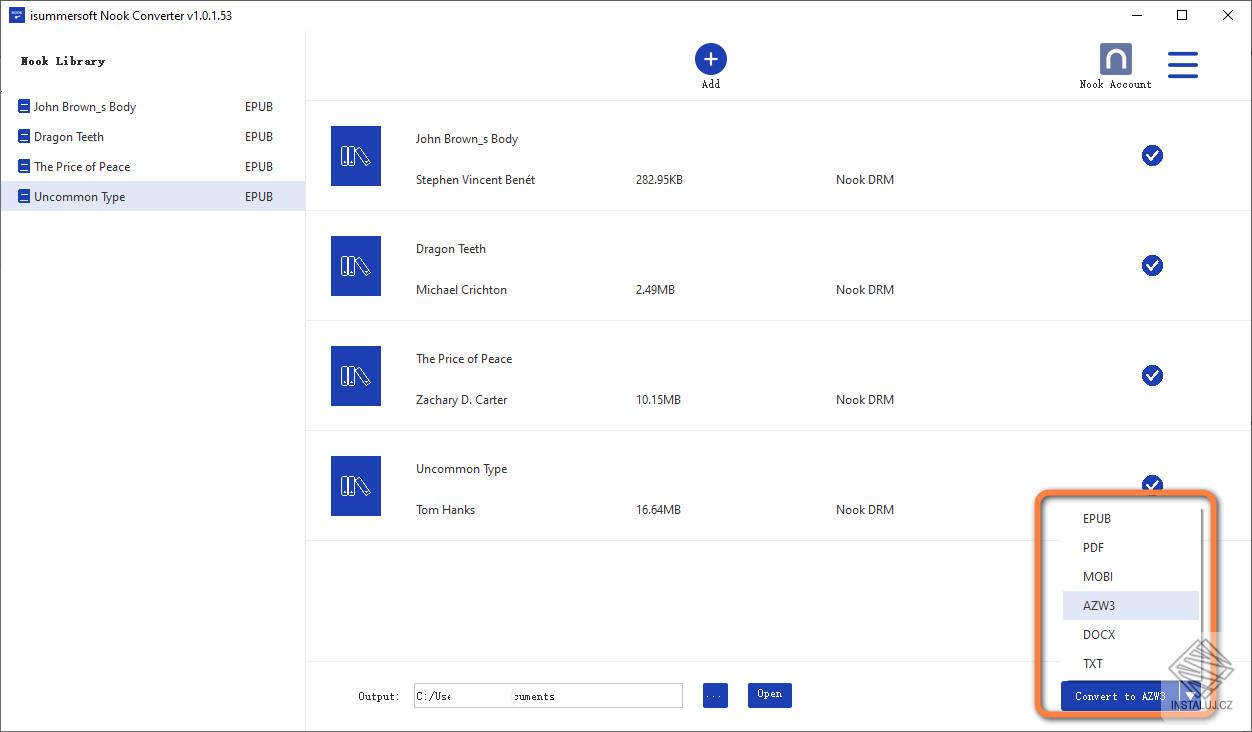
Task: Click sidebar icon beside Dragon Teeth
Action: [24, 137]
